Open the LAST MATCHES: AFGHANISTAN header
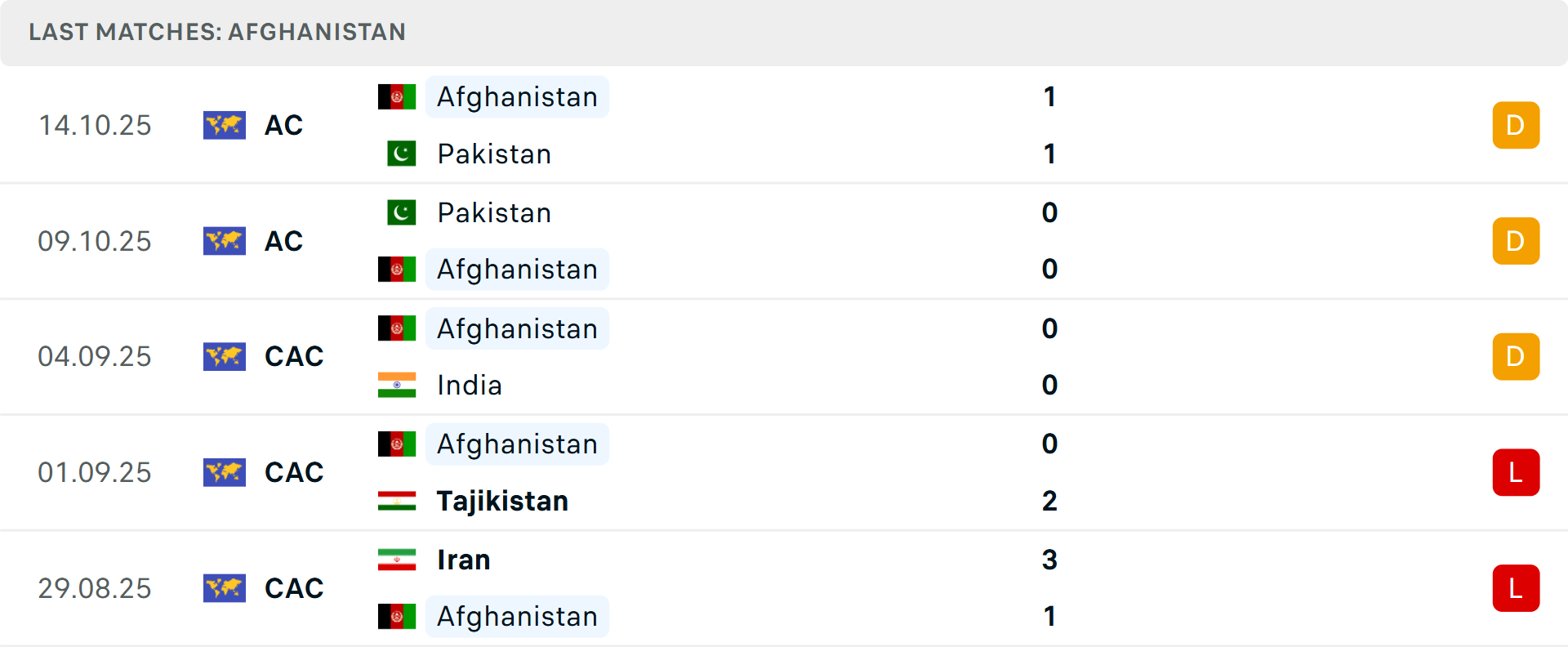This screenshot has width=1568, height=647. (x=217, y=33)
